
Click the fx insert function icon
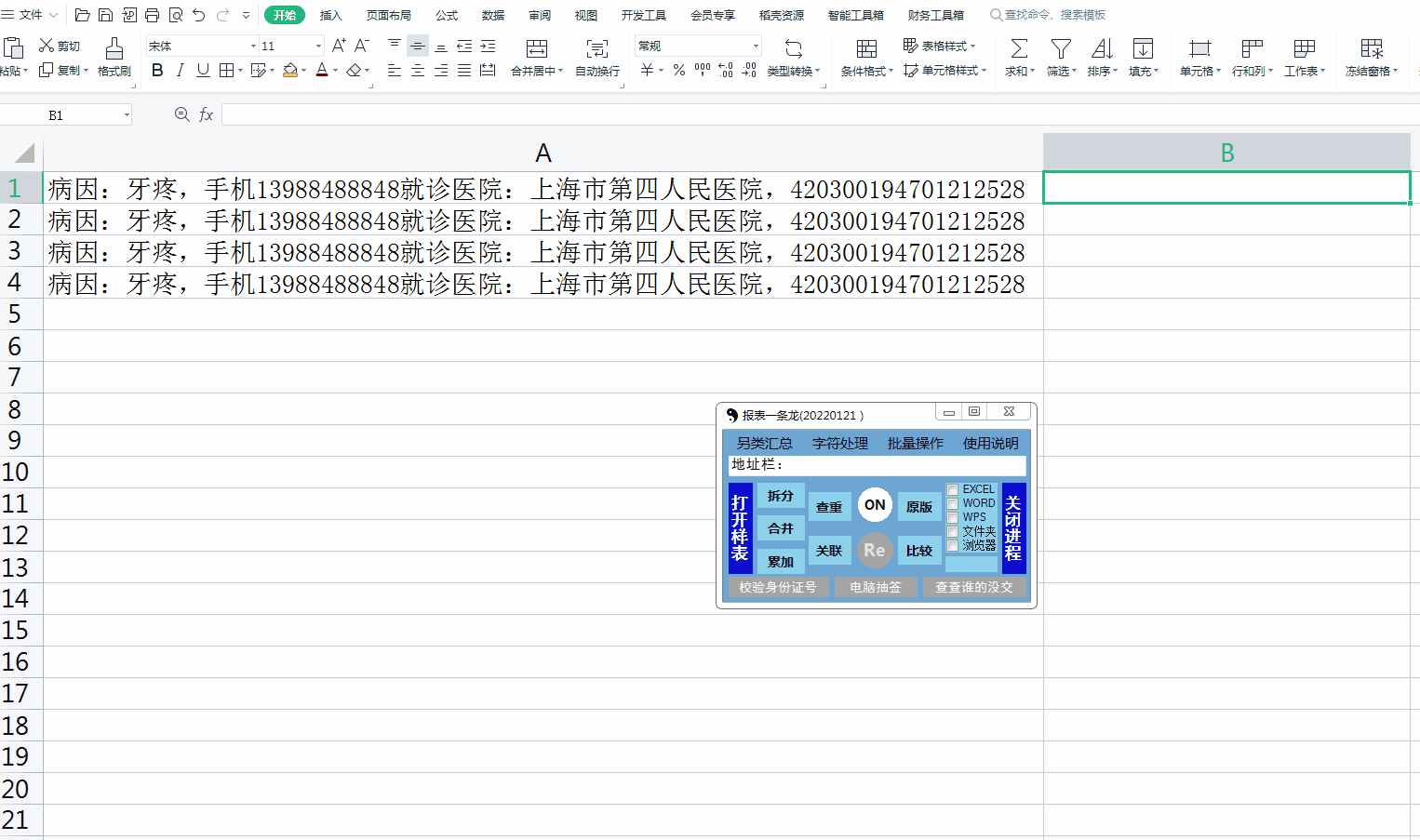pyautogui.click(x=207, y=114)
